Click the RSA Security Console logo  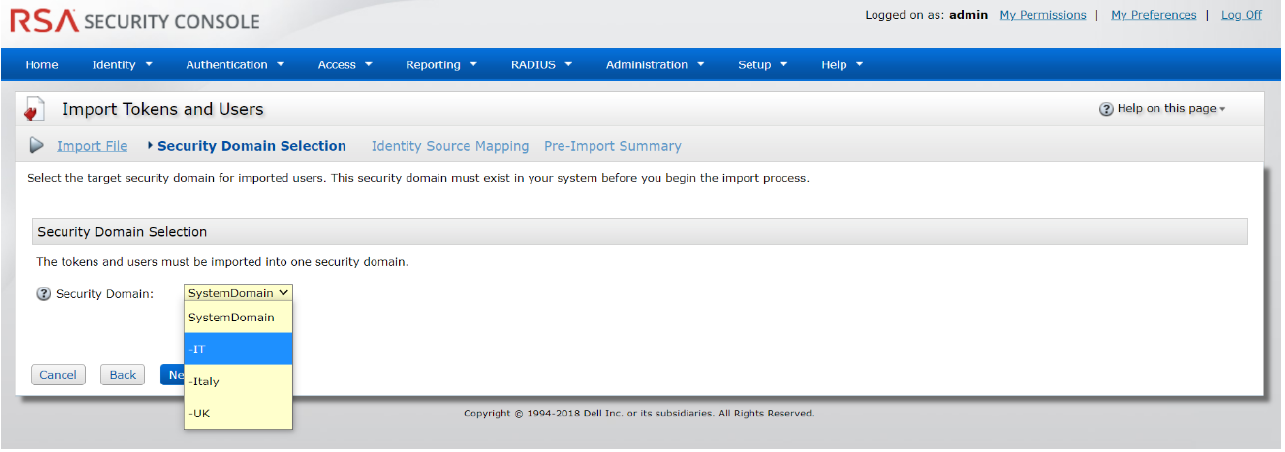click(135, 21)
